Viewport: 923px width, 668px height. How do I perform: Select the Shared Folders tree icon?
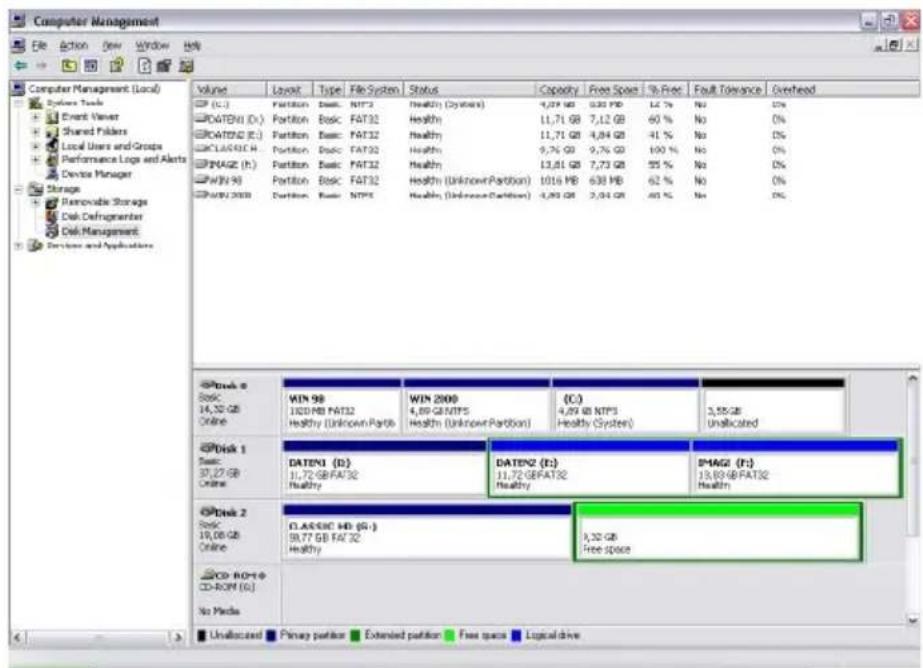point(52,132)
